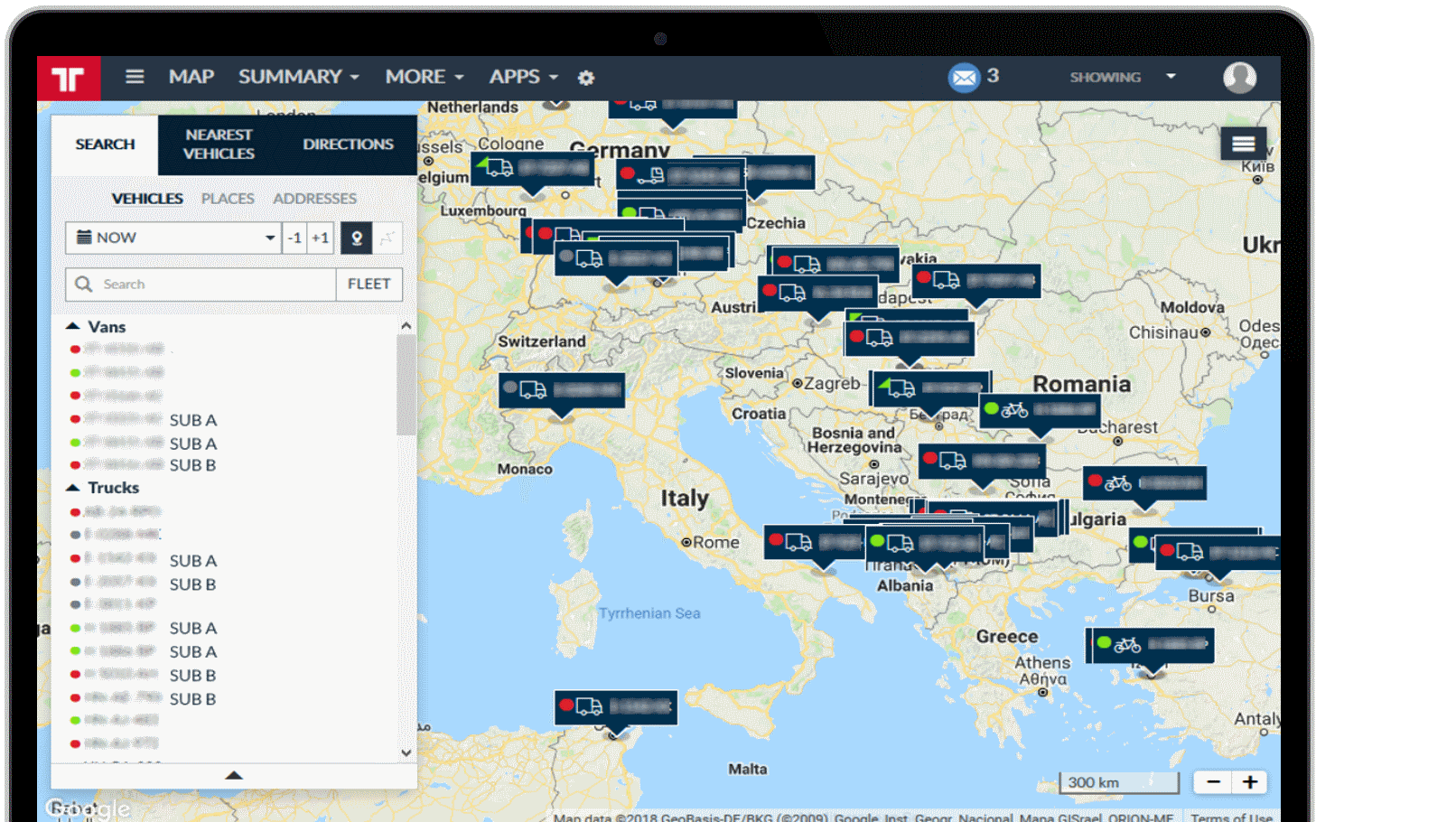The height and width of the screenshot is (822, 1456).
Task: Select the PLACES sub-tab
Action: coord(228,199)
